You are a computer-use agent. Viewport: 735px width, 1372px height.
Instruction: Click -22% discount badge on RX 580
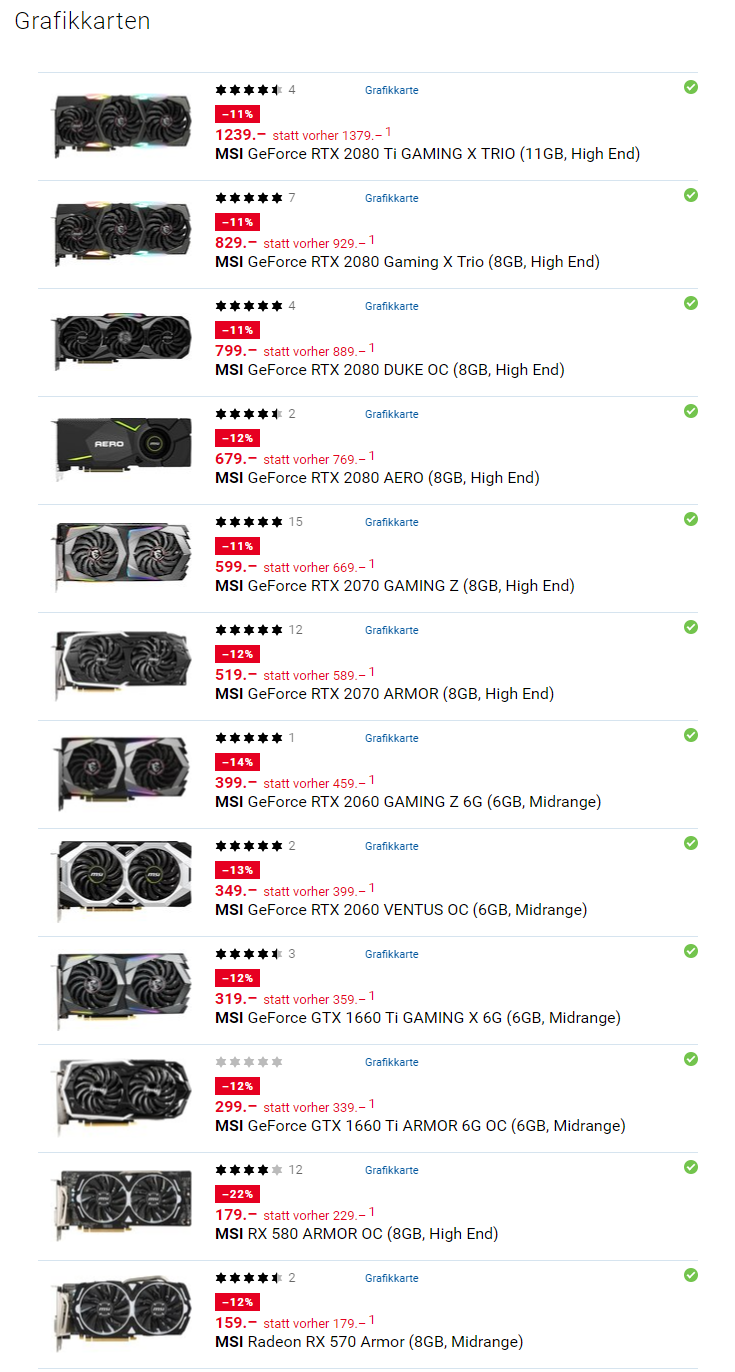pos(237,1194)
